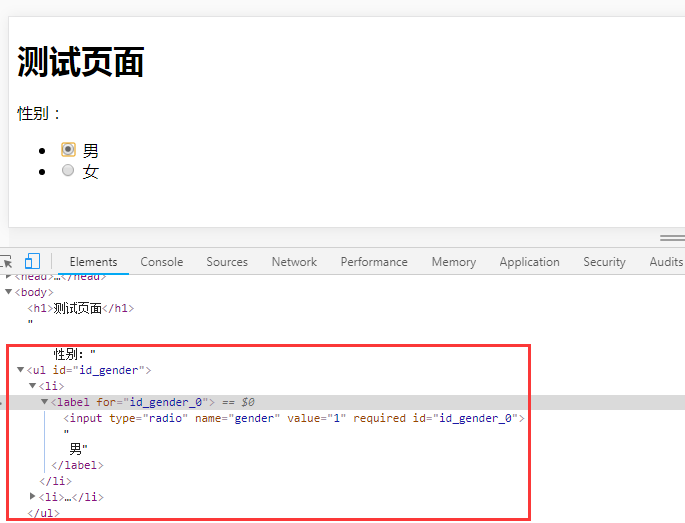Open the Memory tab
This screenshot has height=523, width=685.
[x=453, y=262]
